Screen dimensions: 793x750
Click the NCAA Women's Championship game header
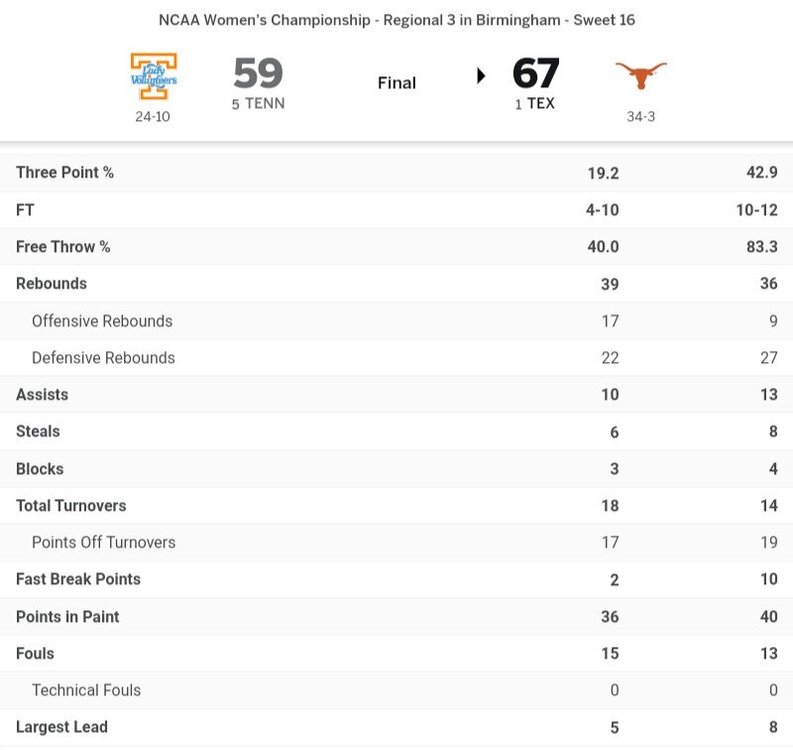396,20
